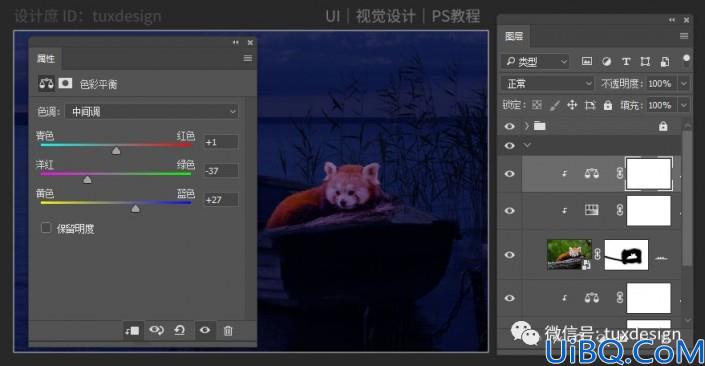The height and width of the screenshot is (366, 705).
Task: Lock transparent pixels icon
Action: point(537,105)
